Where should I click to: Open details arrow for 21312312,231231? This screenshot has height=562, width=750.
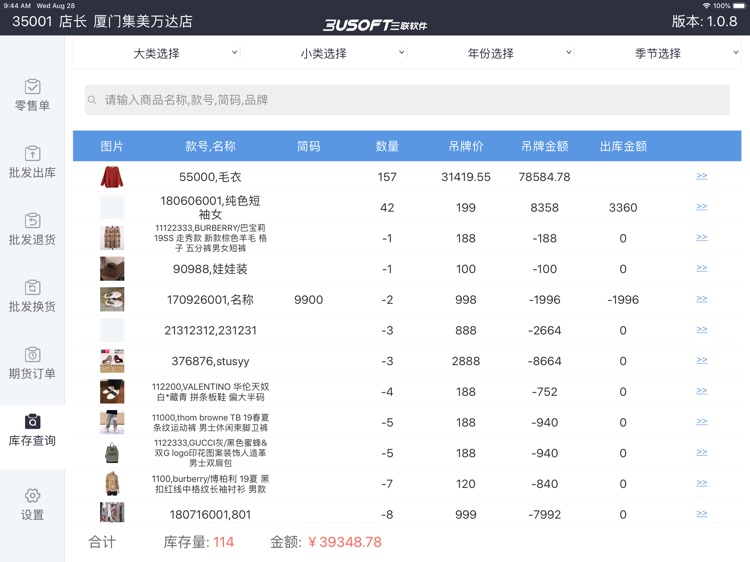pyautogui.click(x=702, y=330)
